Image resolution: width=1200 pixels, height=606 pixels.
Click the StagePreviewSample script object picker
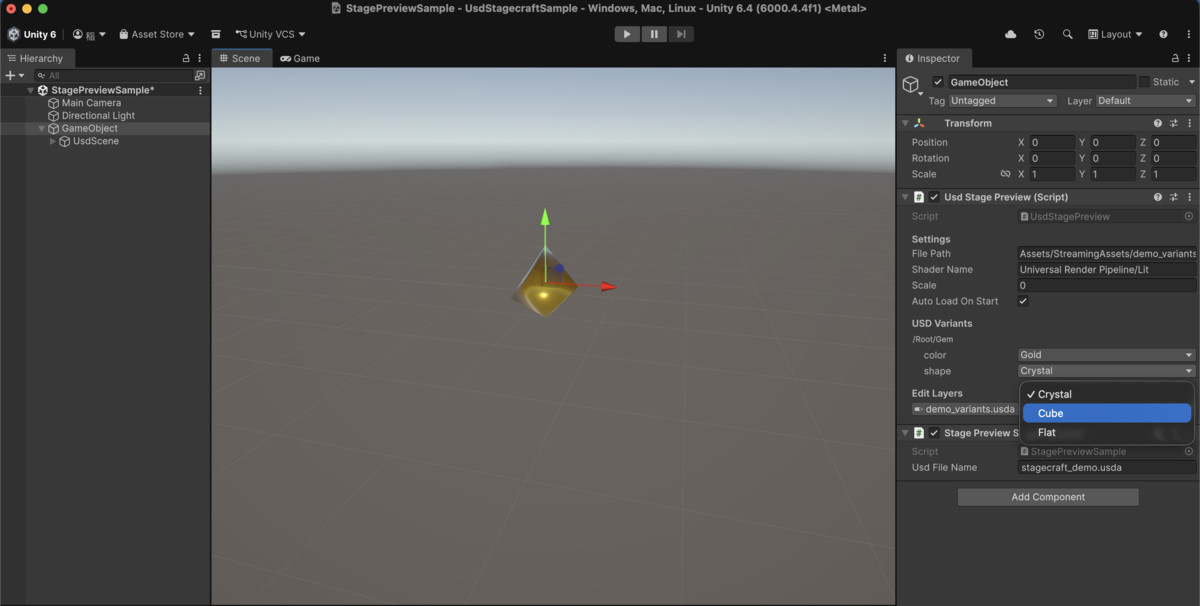(x=1189, y=452)
